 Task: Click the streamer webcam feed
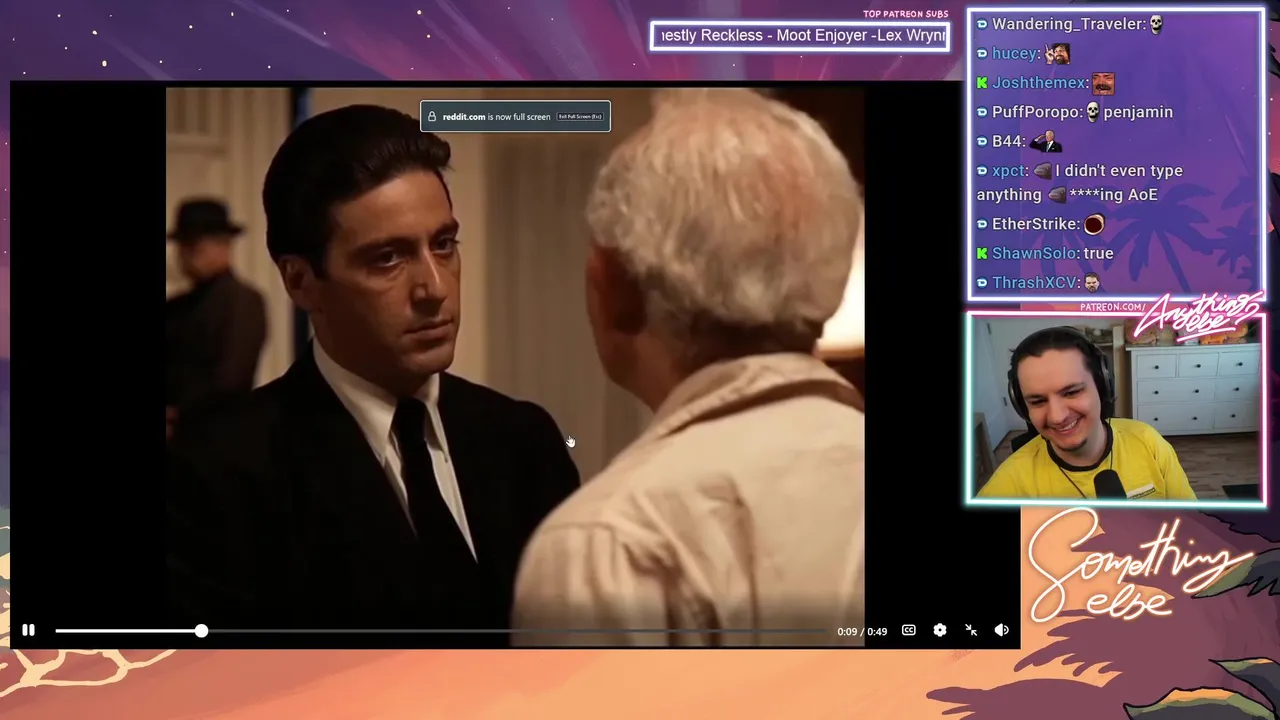coord(1115,408)
